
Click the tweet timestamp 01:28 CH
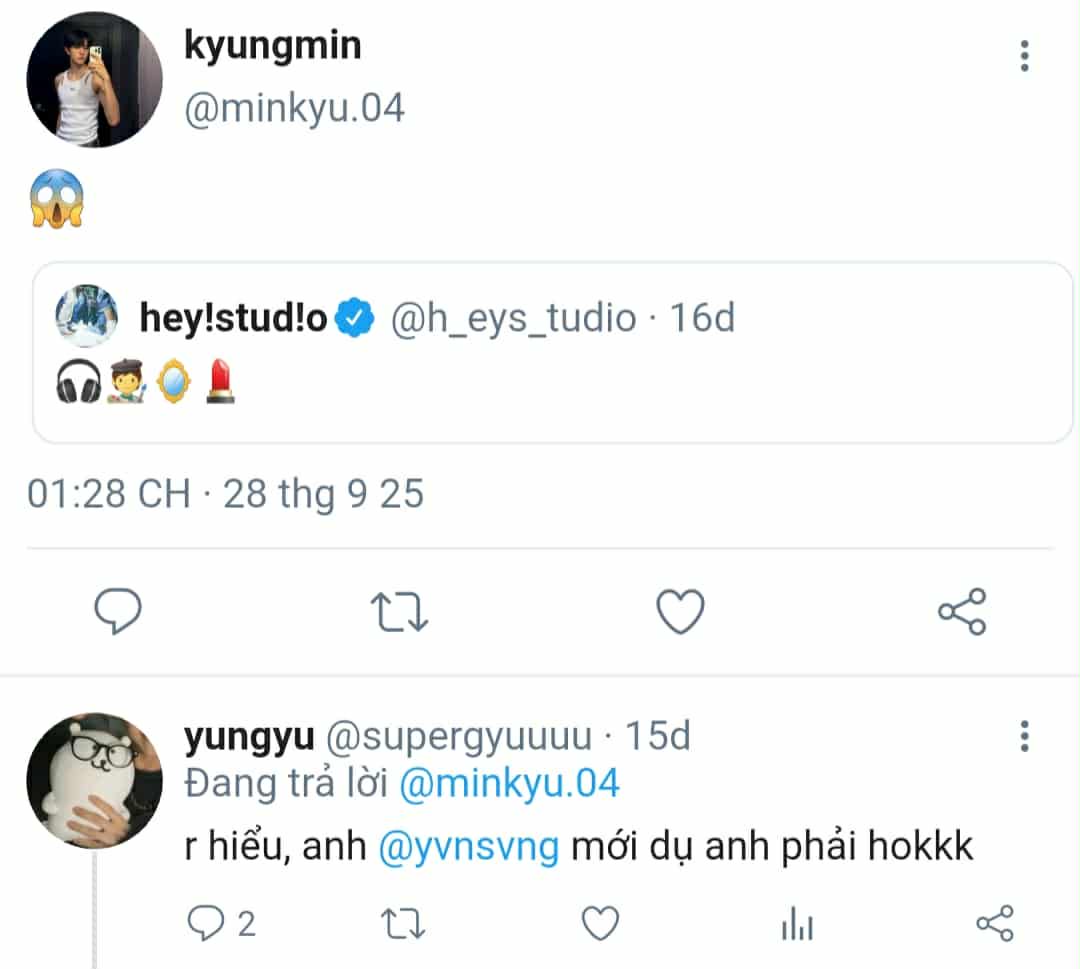click(108, 494)
